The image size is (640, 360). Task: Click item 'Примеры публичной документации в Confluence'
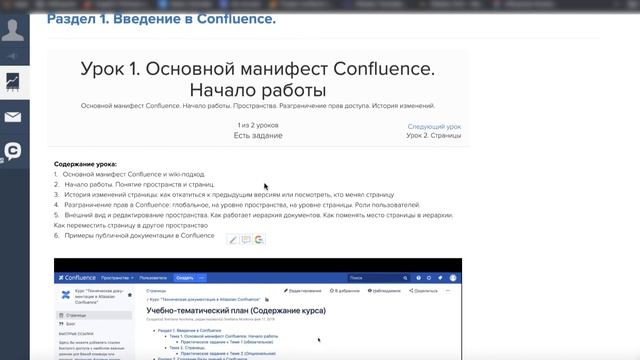pyautogui.click(x=139, y=236)
